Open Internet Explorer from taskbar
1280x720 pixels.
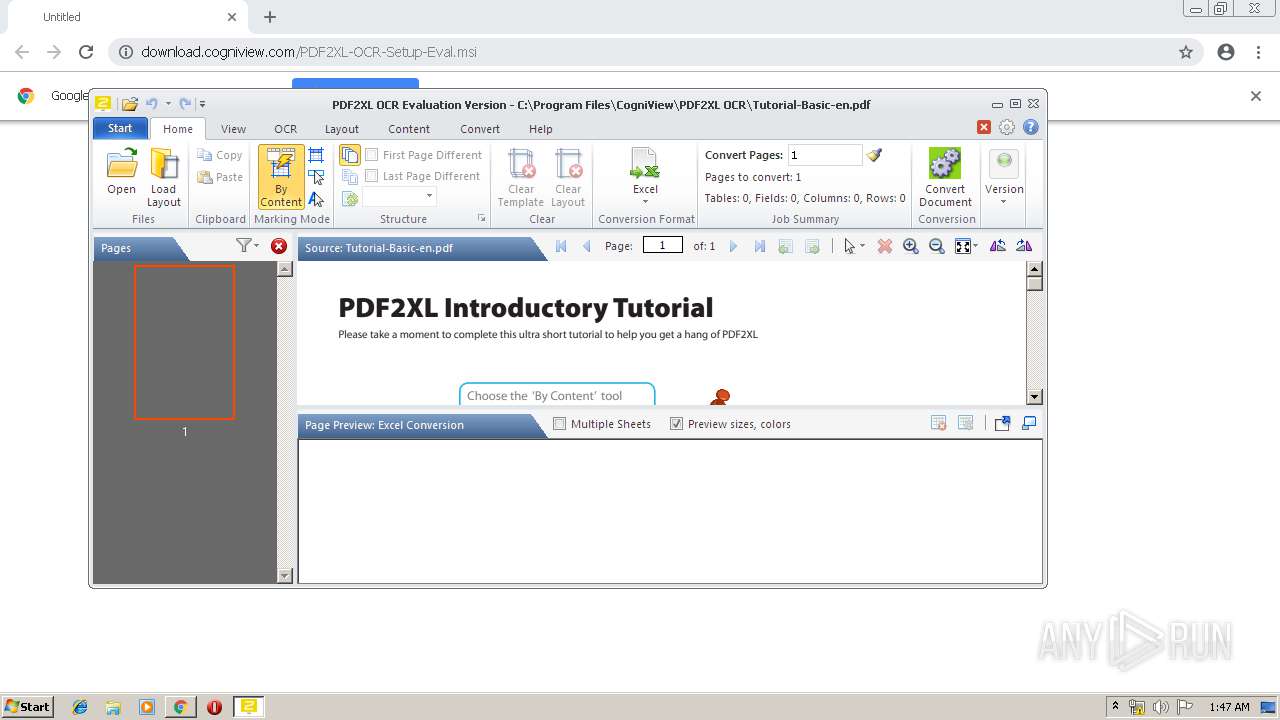tap(80, 707)
